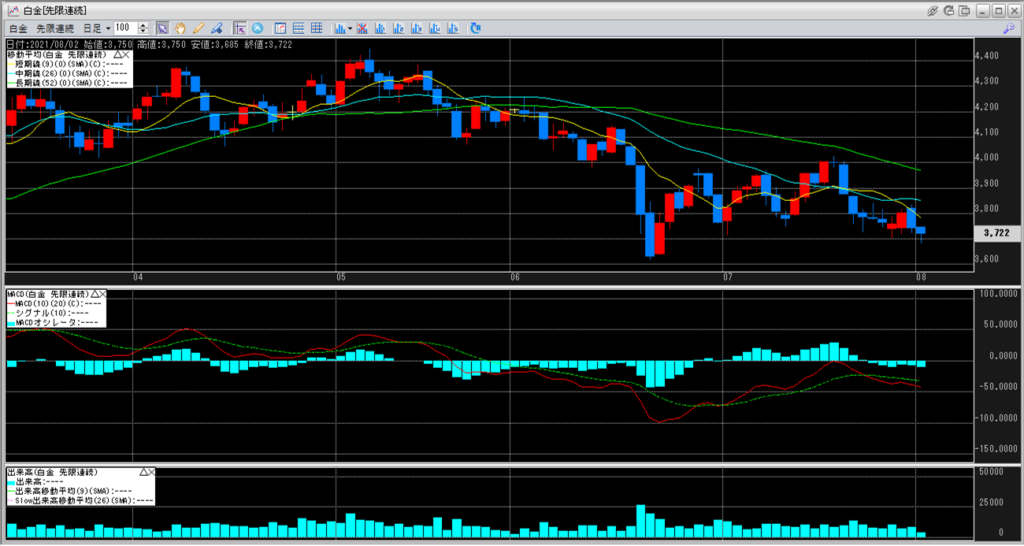Close the MACD legend box
The width and height of the screenshot is (1024, 546).
point(103,295)
